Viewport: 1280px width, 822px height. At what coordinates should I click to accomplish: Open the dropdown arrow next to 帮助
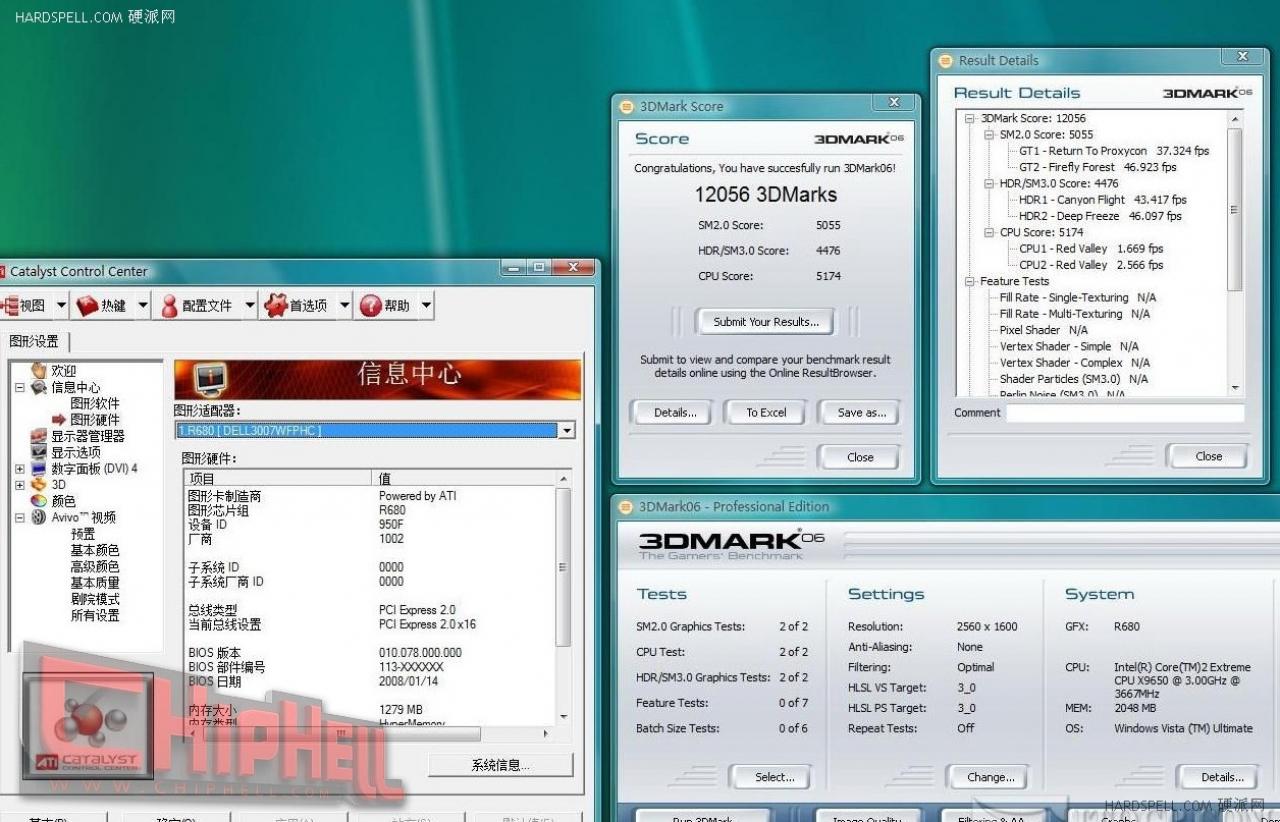pos(426,306)
